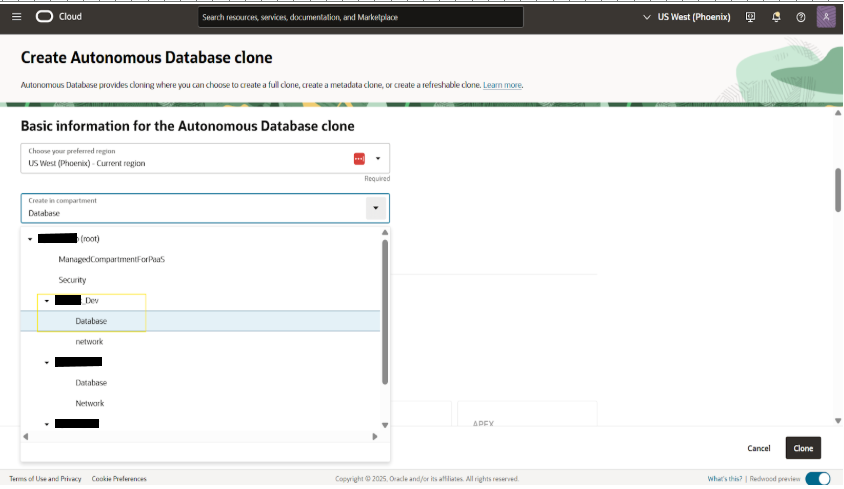
Task: Open the Learn more link
Action: pos(502,85)
